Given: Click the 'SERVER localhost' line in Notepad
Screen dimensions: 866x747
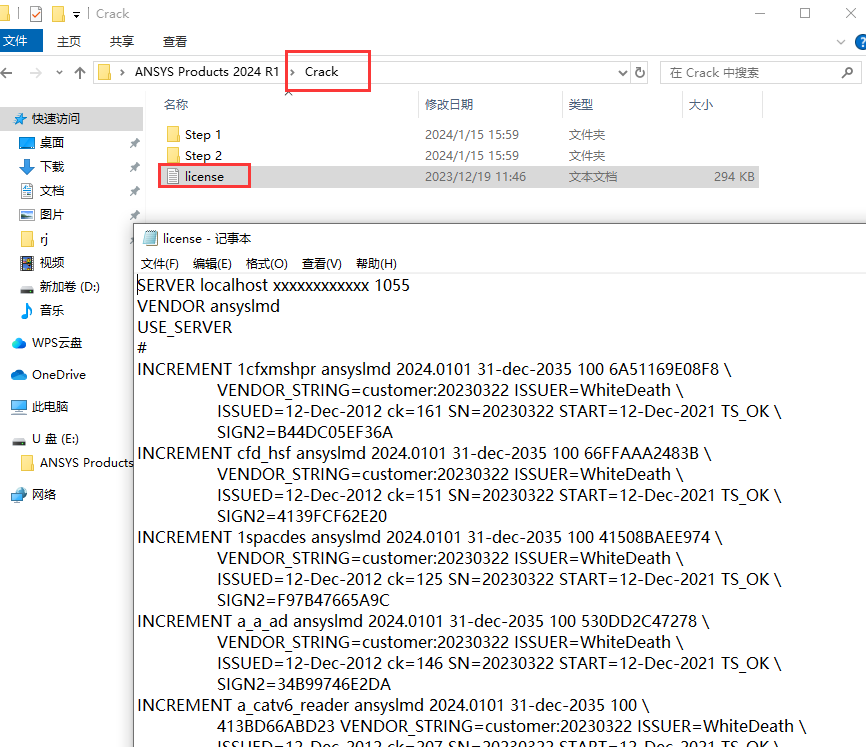Looking at the screenshot, I should click(273, 285).
